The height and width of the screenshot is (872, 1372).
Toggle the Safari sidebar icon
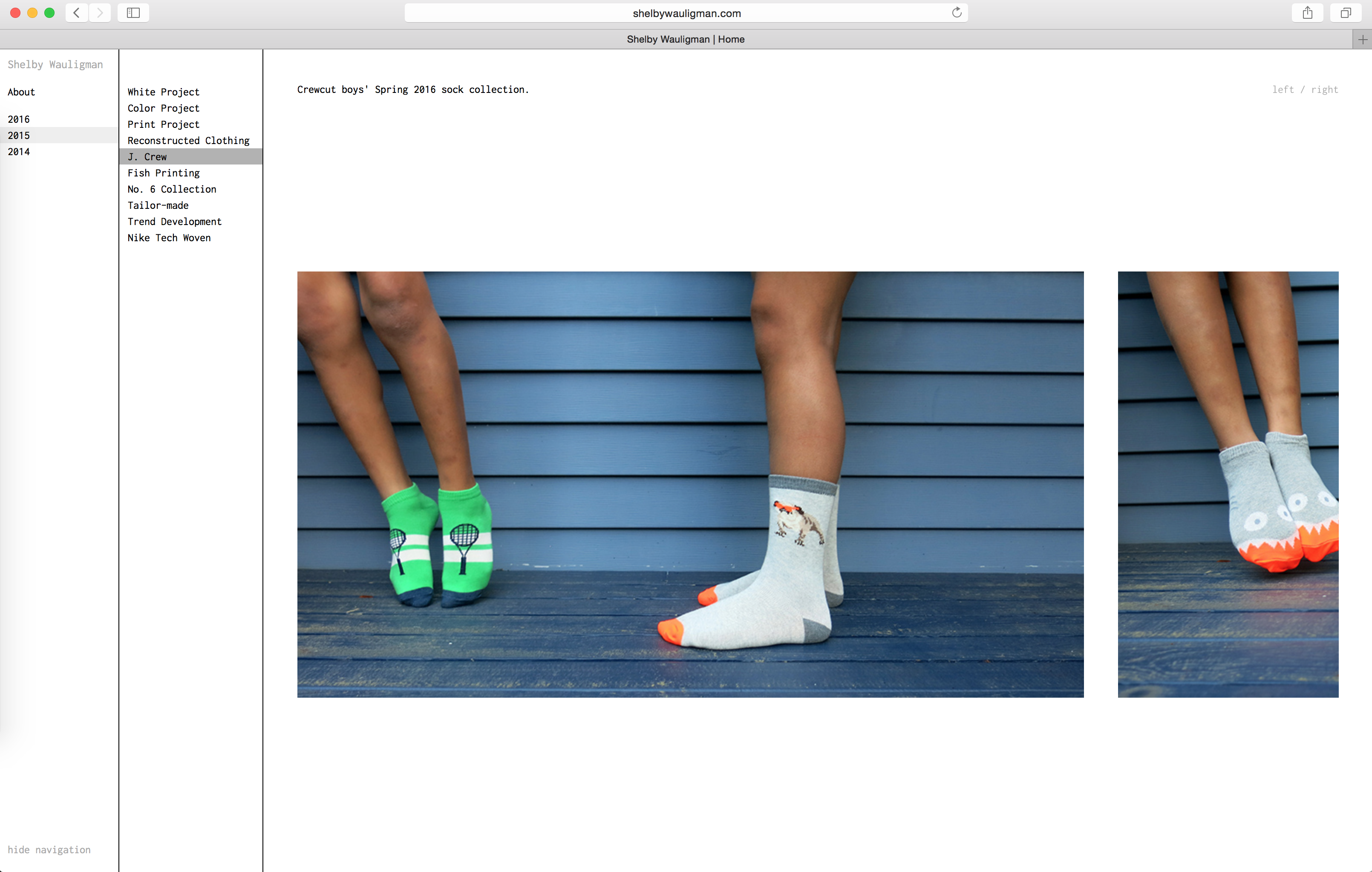[133, 12]
